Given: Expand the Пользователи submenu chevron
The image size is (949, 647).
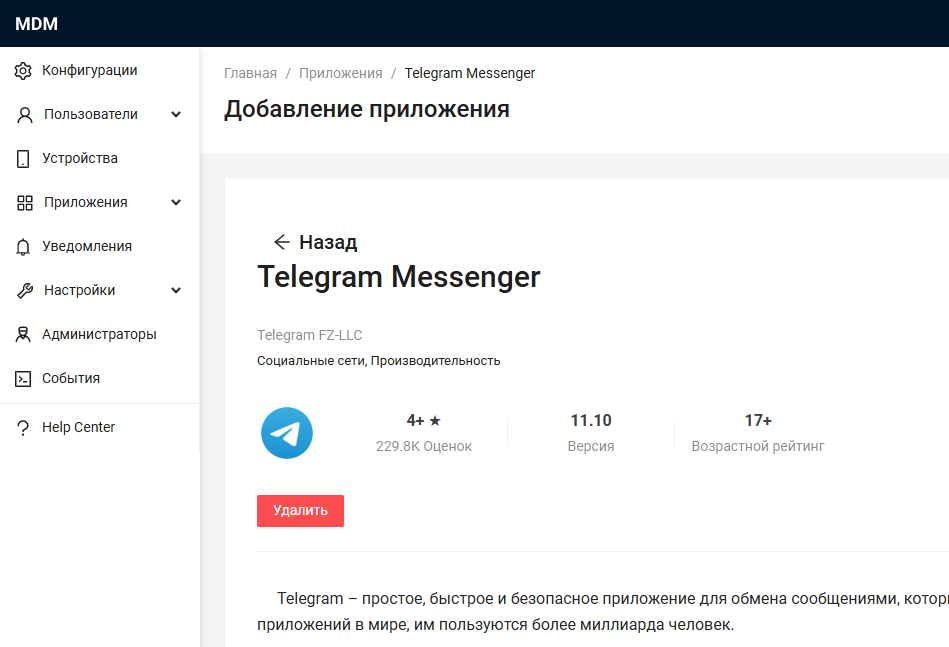Looking at the screenshot, I should 176,115.
